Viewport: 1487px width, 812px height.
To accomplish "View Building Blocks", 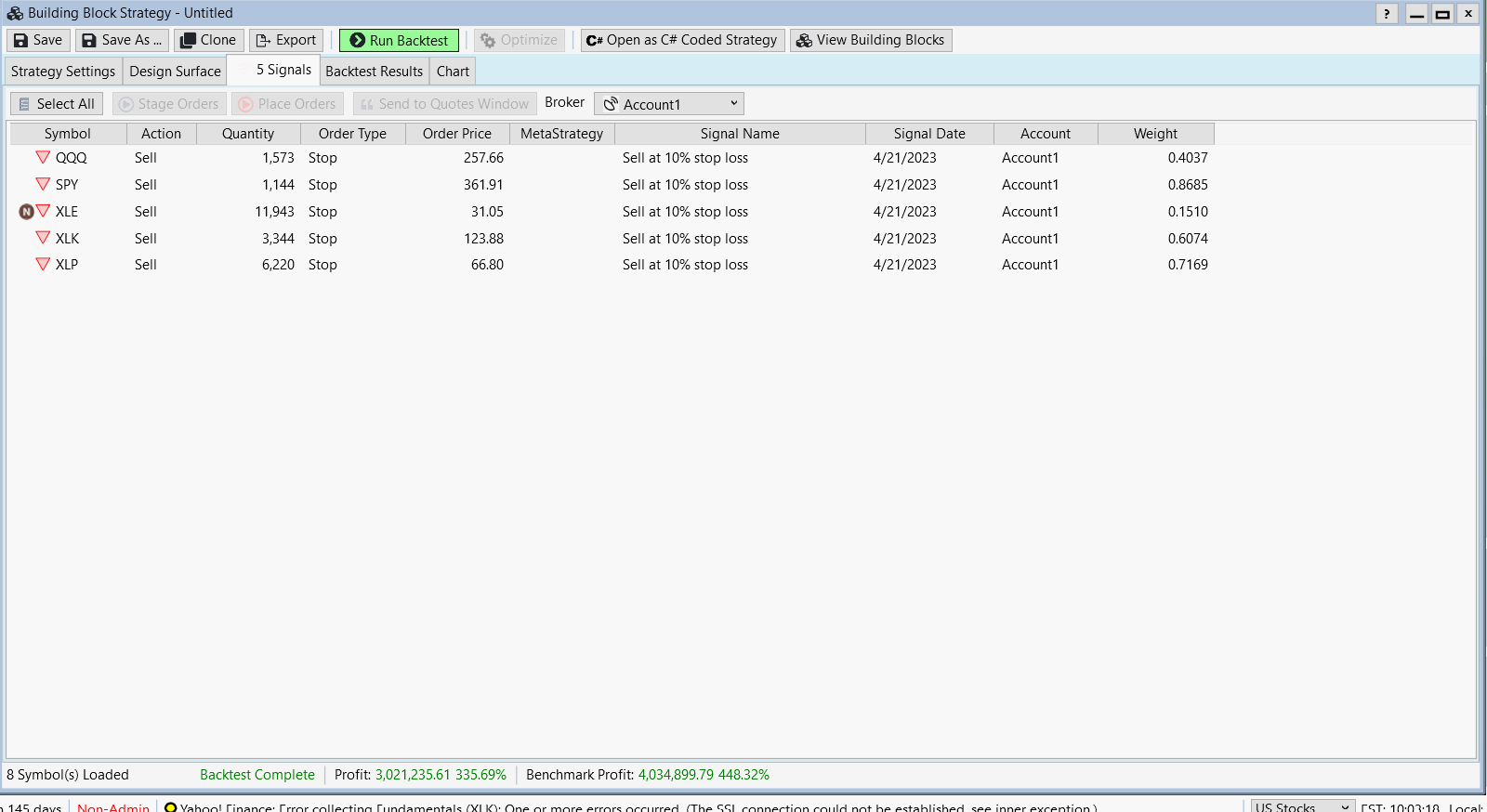I will [870, 40].
